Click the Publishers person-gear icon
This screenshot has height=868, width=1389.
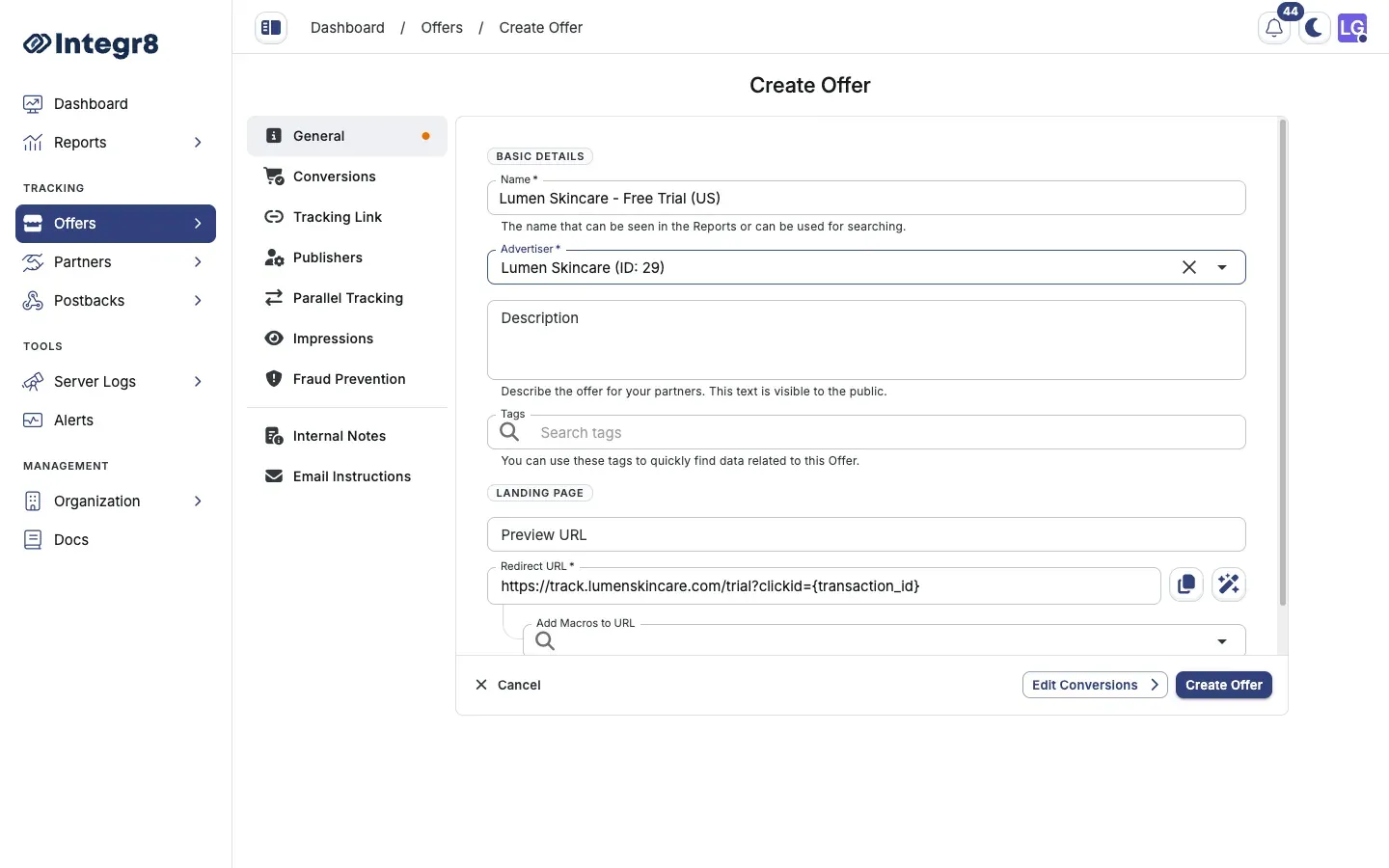(x=274, y=258)
